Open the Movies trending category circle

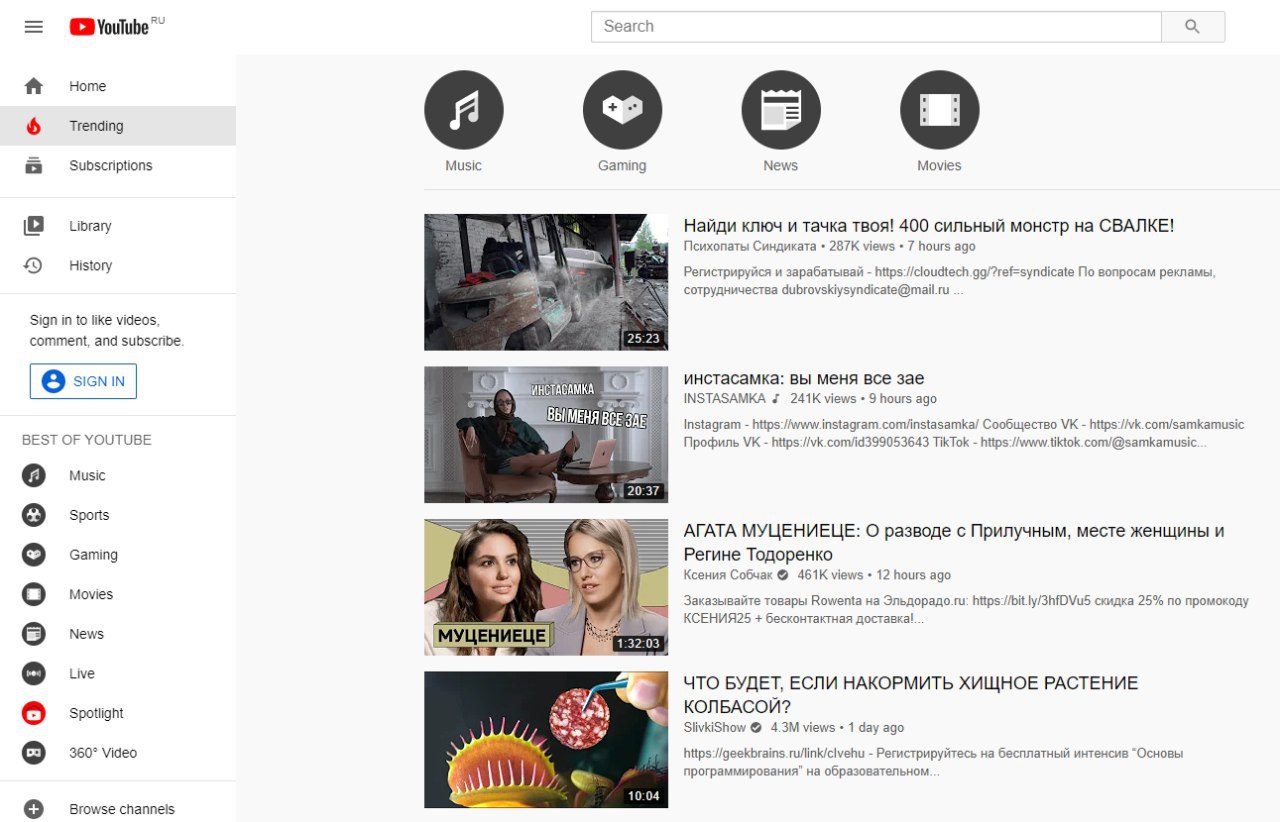point(939,110)
